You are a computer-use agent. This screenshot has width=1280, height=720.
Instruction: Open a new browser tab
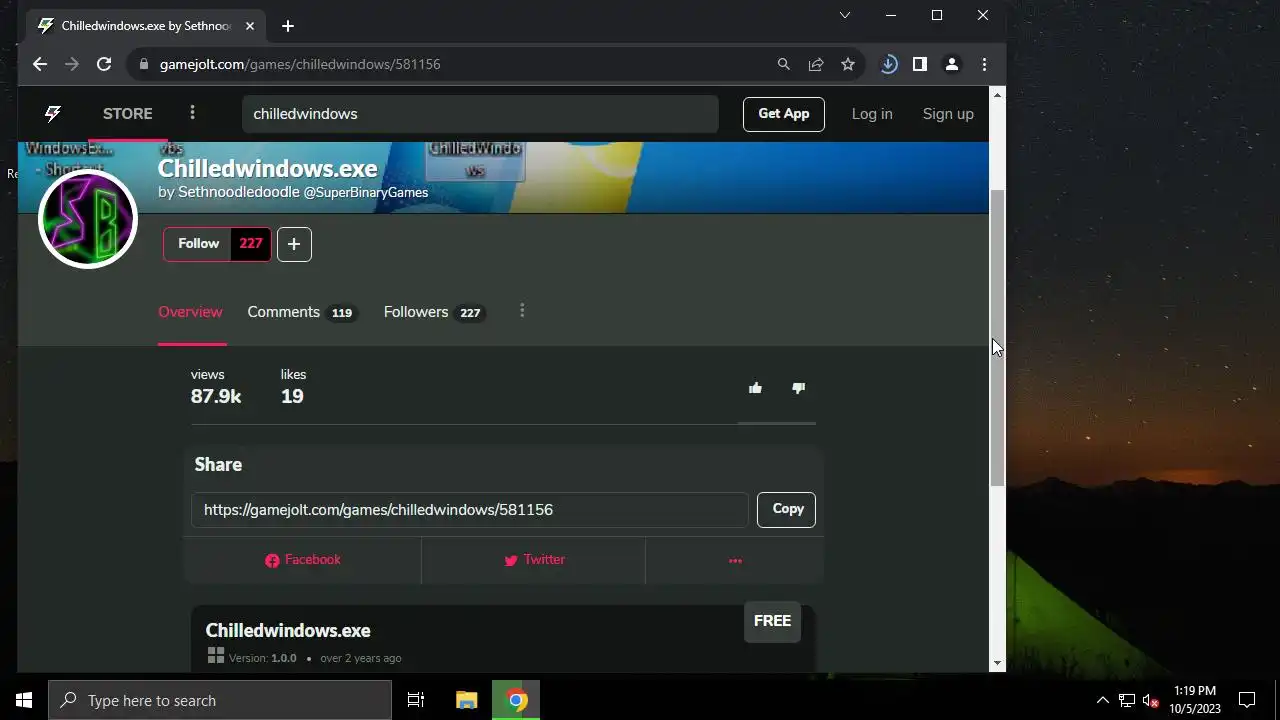click(288, 26)
